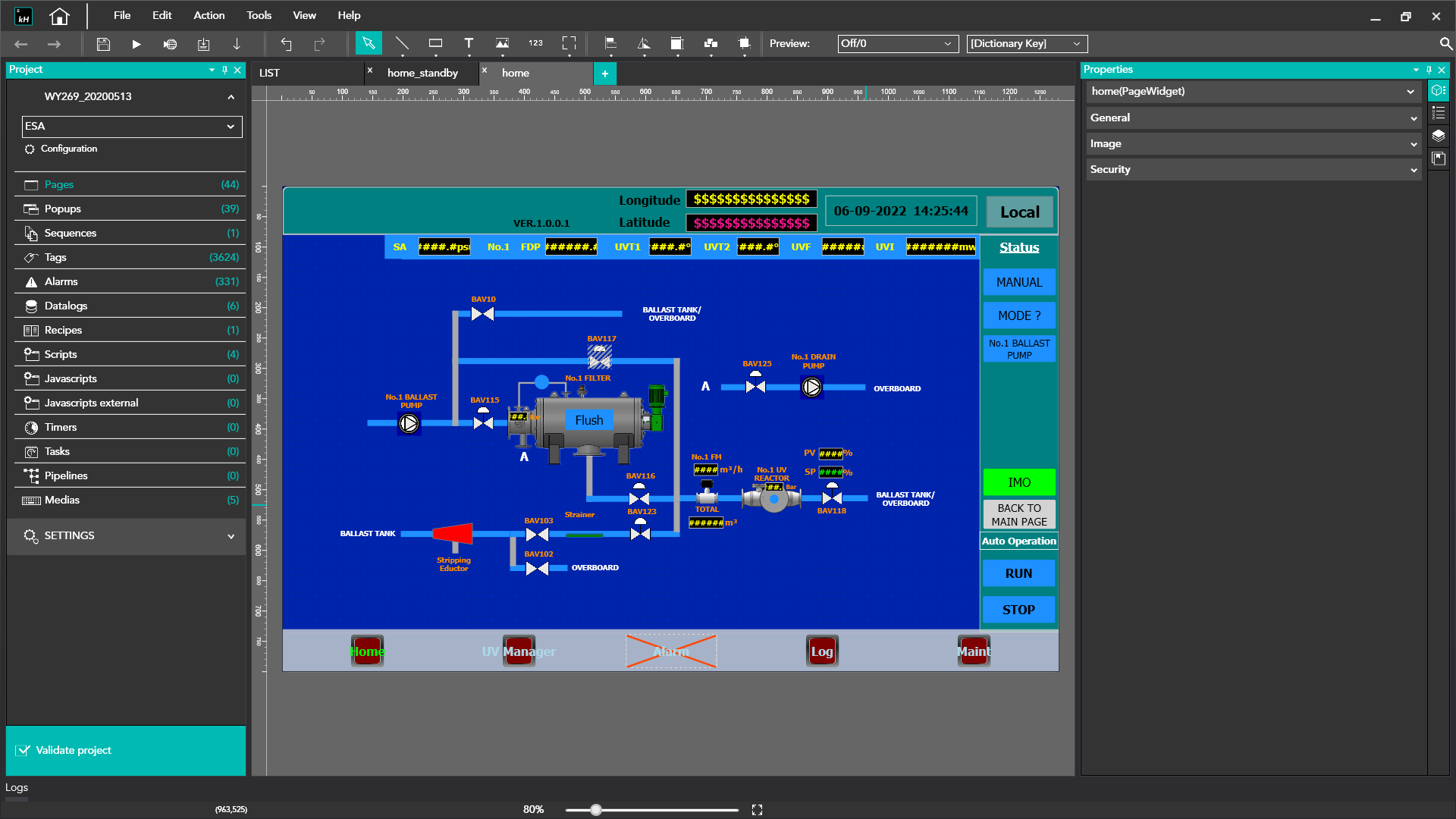Click the zoom slider handle
This screenshot has width=1456, height=819.
coord(596,810)
